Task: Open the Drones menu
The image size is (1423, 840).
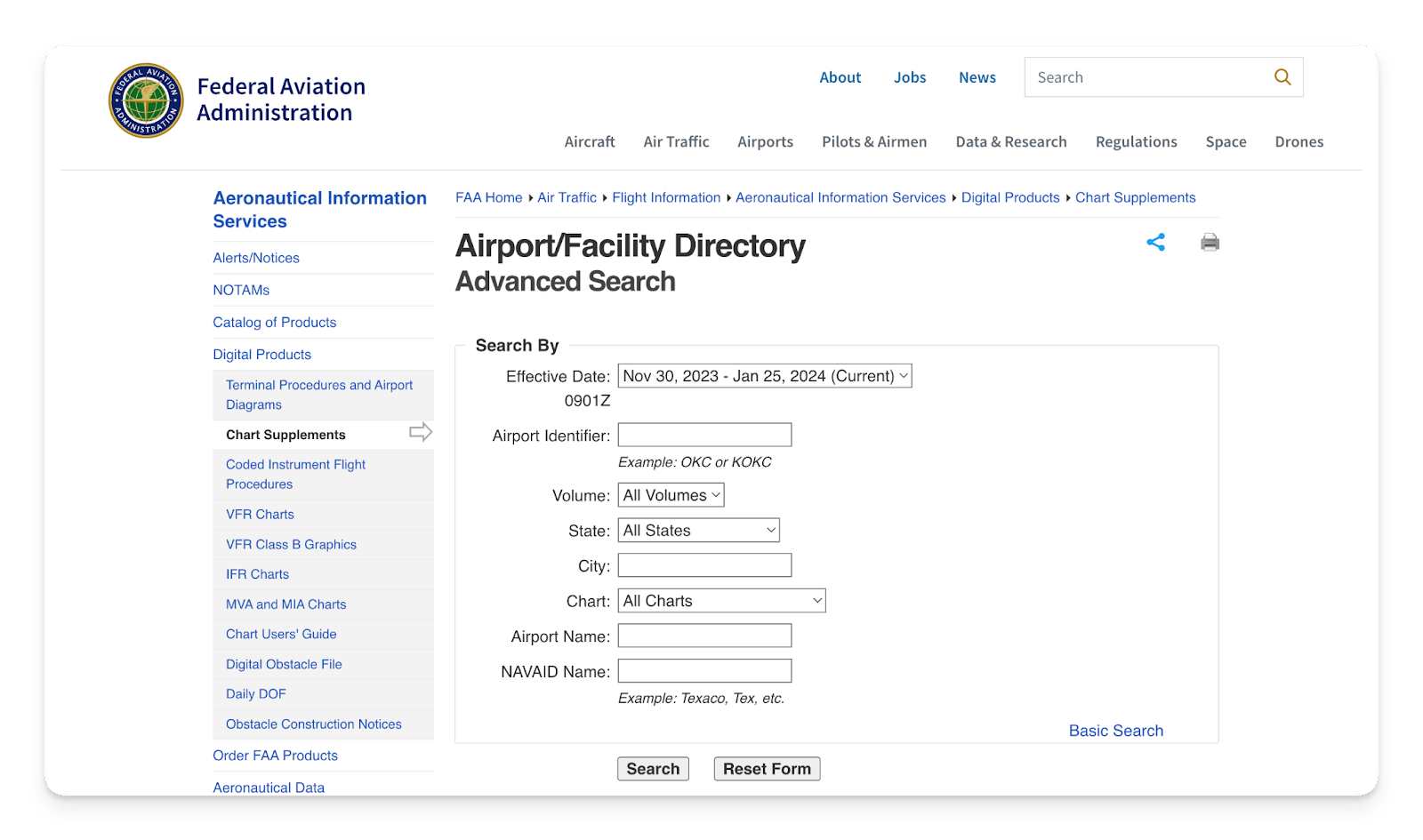Action: tap(1299, 142)
